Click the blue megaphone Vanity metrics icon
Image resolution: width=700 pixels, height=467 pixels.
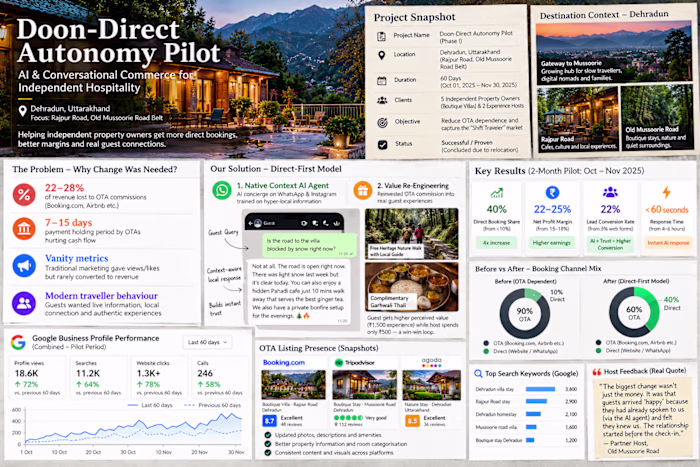click(24, 266)
